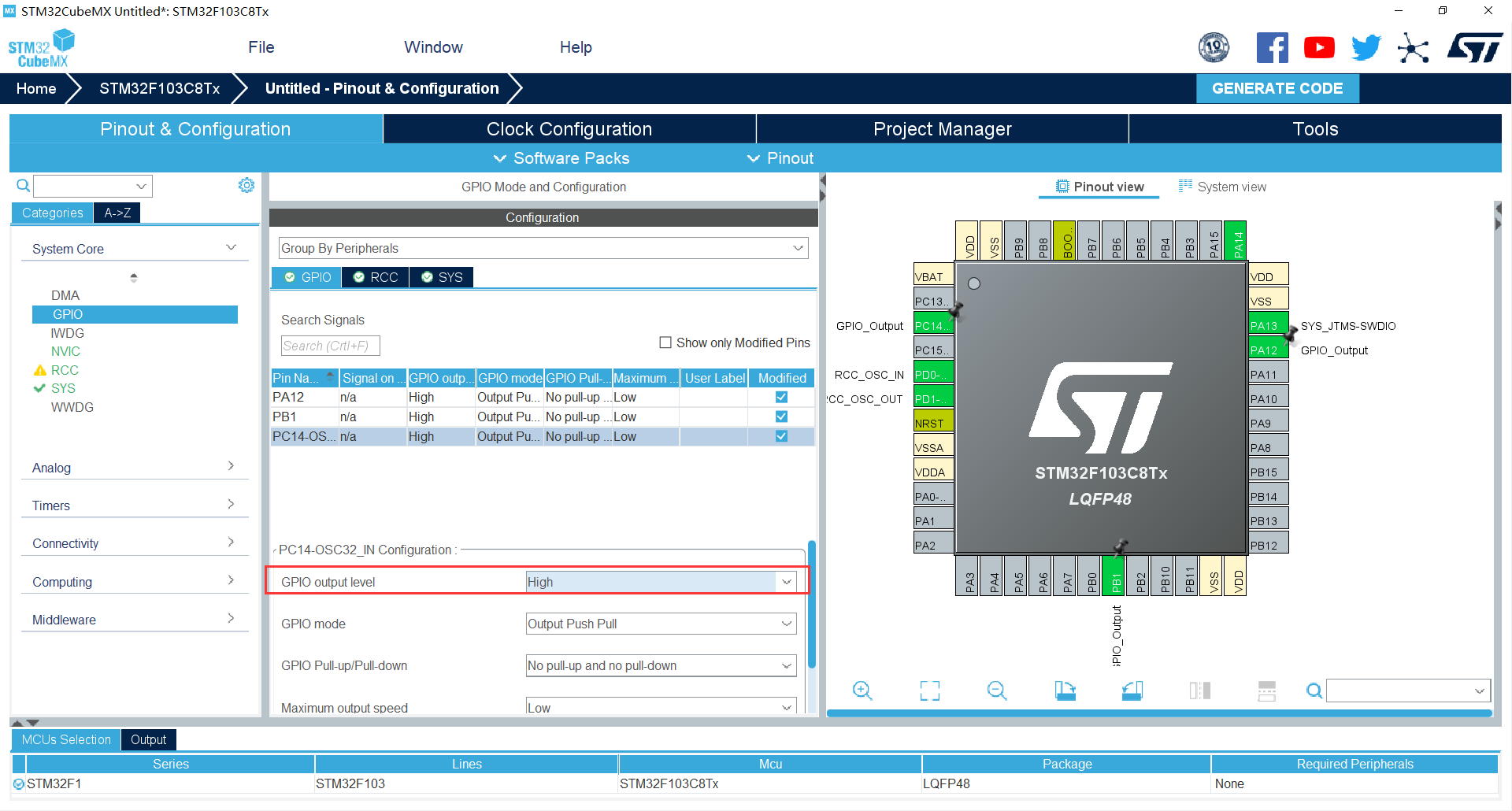1512x811 pixels.
Task: Switch to Project Manager tab
Action: 942,129
